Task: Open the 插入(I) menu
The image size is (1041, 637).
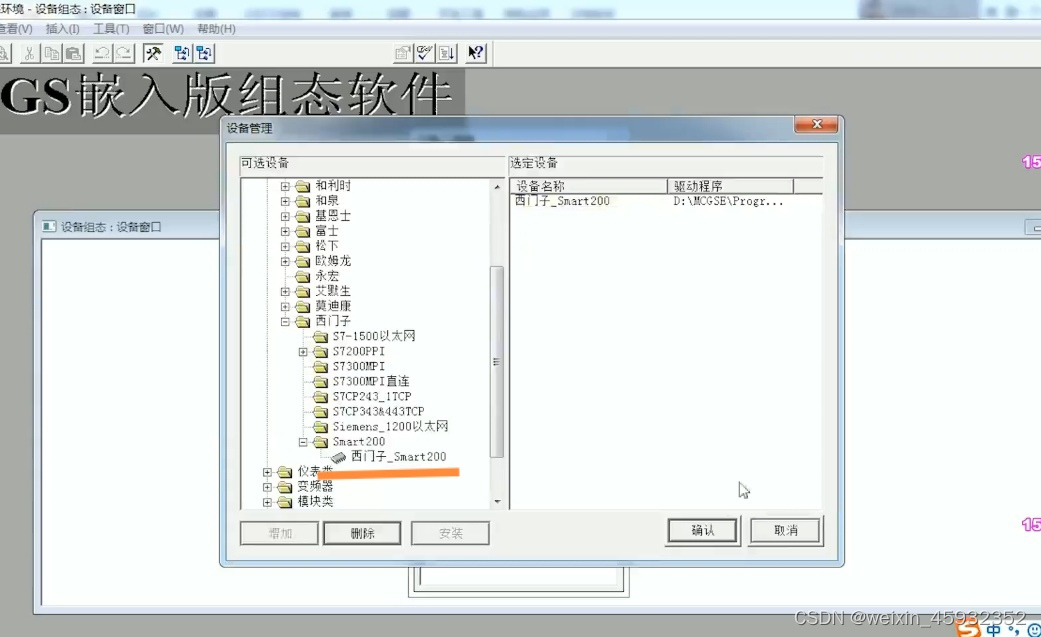Action: click(62, 29)
